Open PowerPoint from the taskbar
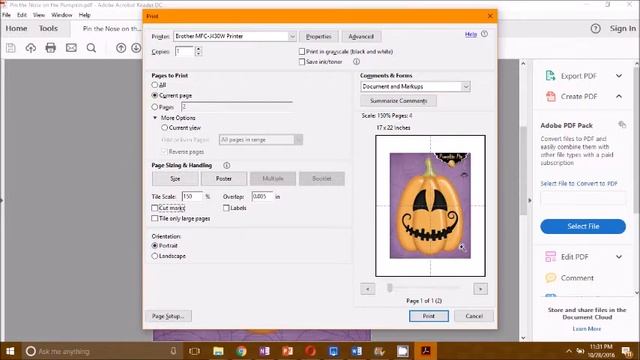 pyautogui.click(x=287, y=351)
